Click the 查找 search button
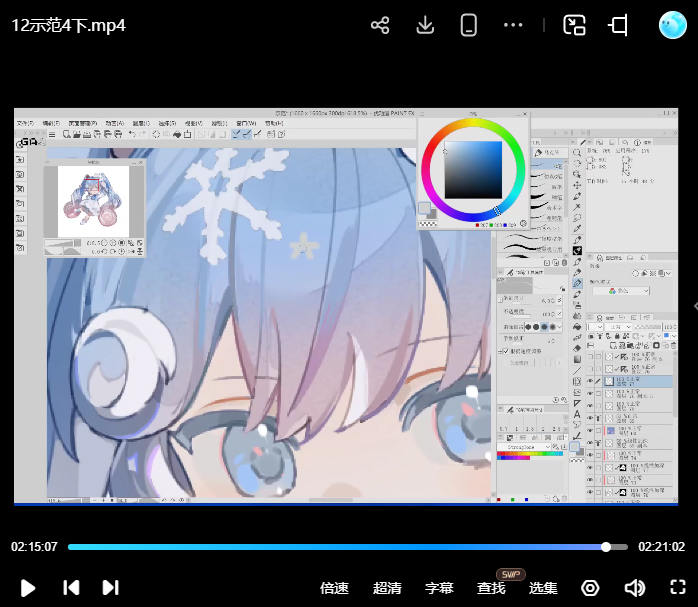 (491, 588)
